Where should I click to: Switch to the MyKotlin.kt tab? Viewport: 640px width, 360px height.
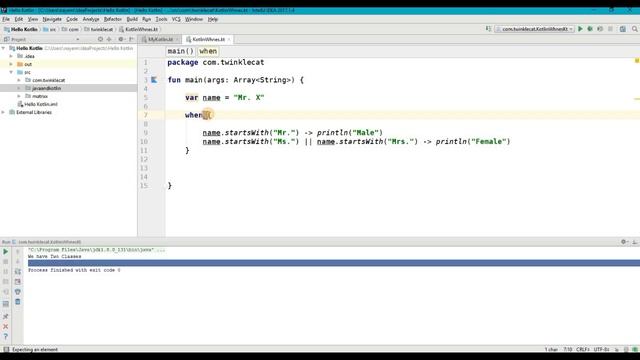(160, 39)
